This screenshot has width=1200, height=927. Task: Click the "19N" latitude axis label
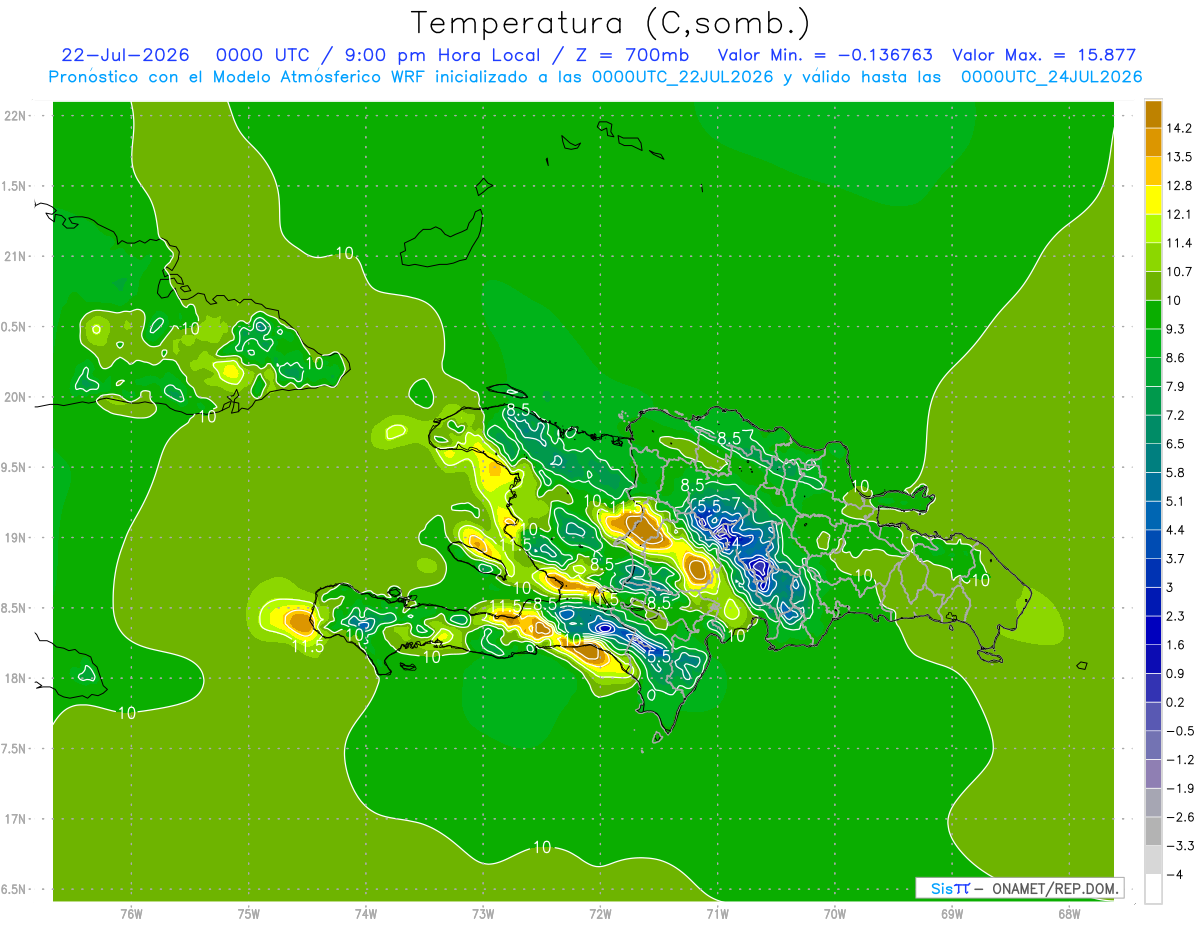click(x=14, y=538)
